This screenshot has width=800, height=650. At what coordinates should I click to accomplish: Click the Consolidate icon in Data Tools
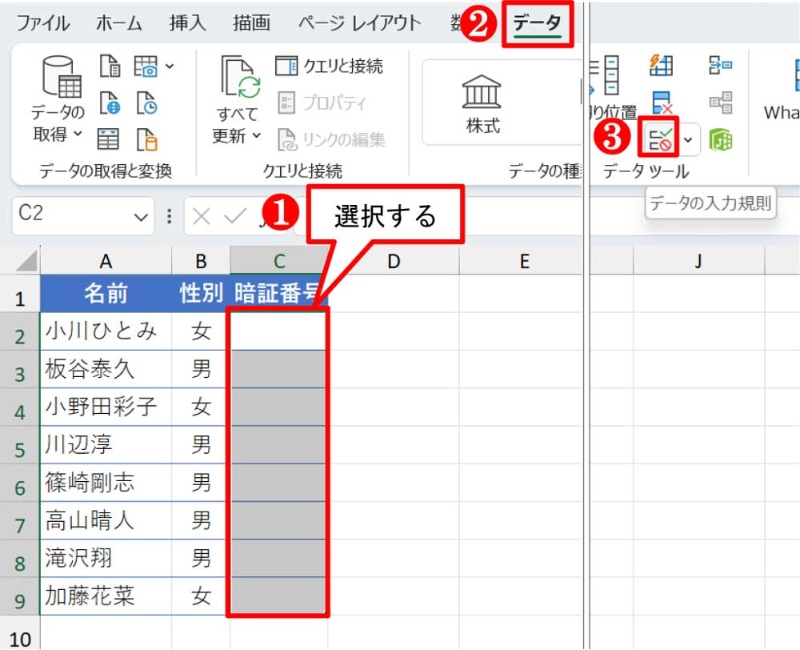[x=720, y=66]
